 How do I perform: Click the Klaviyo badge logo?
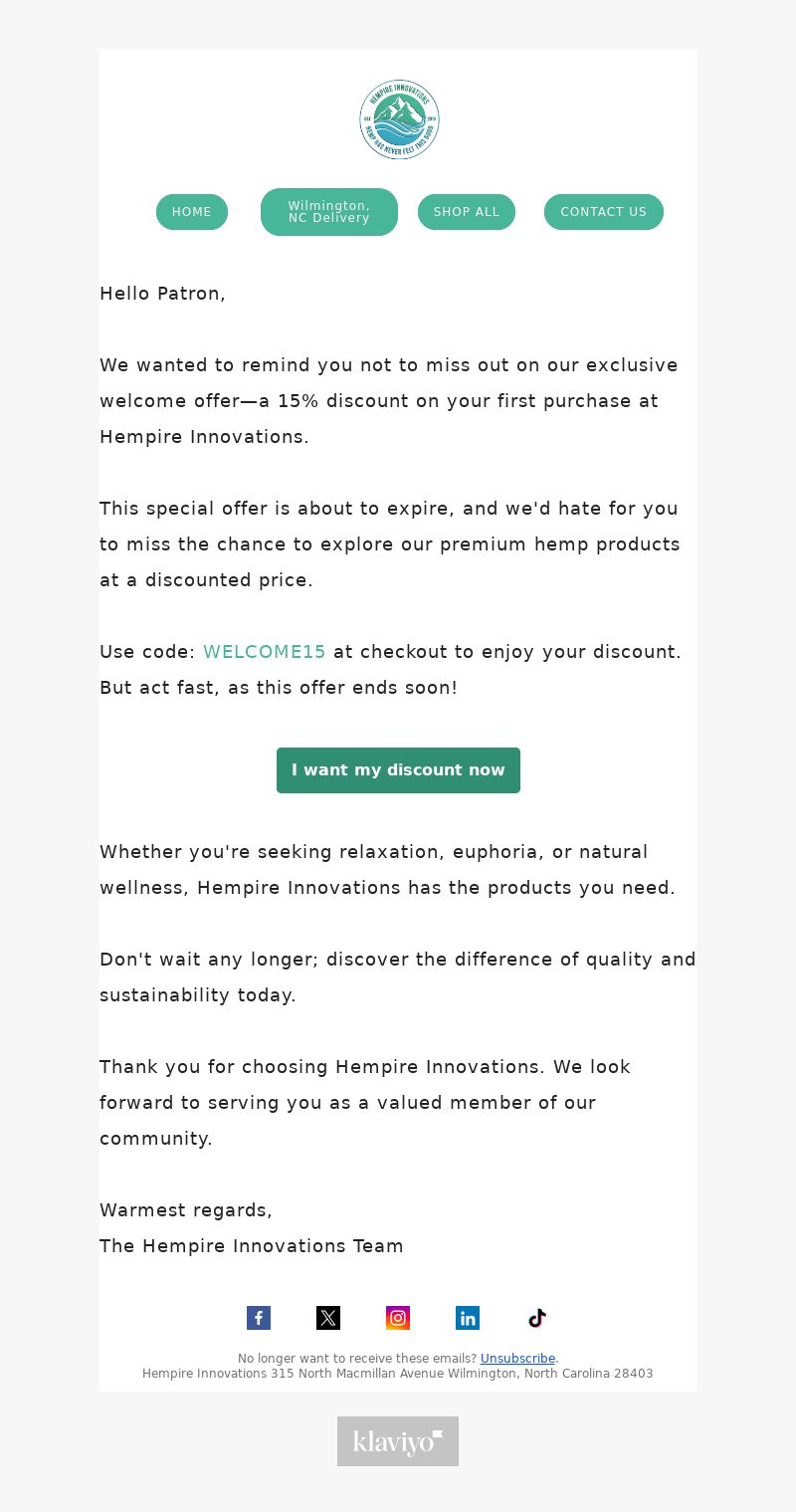(x=398, y=1441)
